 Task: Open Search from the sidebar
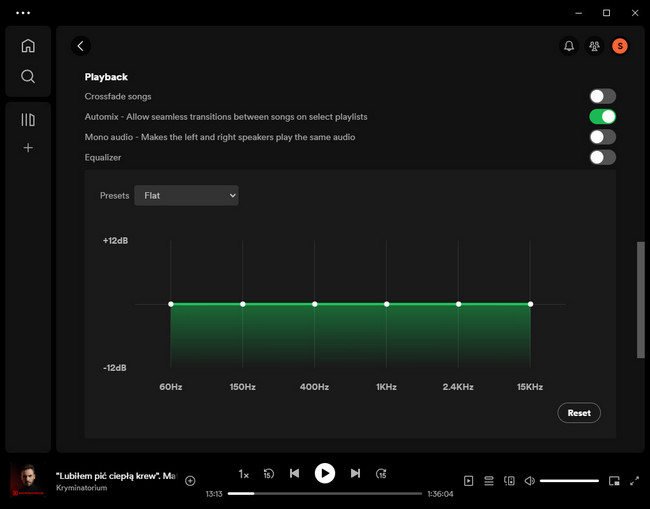28,77
